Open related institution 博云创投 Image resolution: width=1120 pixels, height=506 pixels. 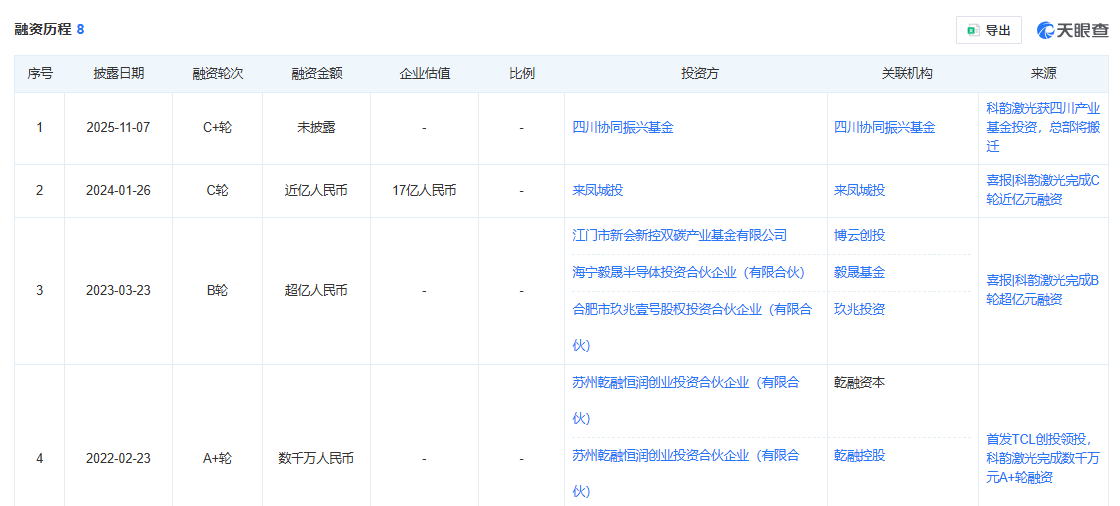(x=859, y=235)
